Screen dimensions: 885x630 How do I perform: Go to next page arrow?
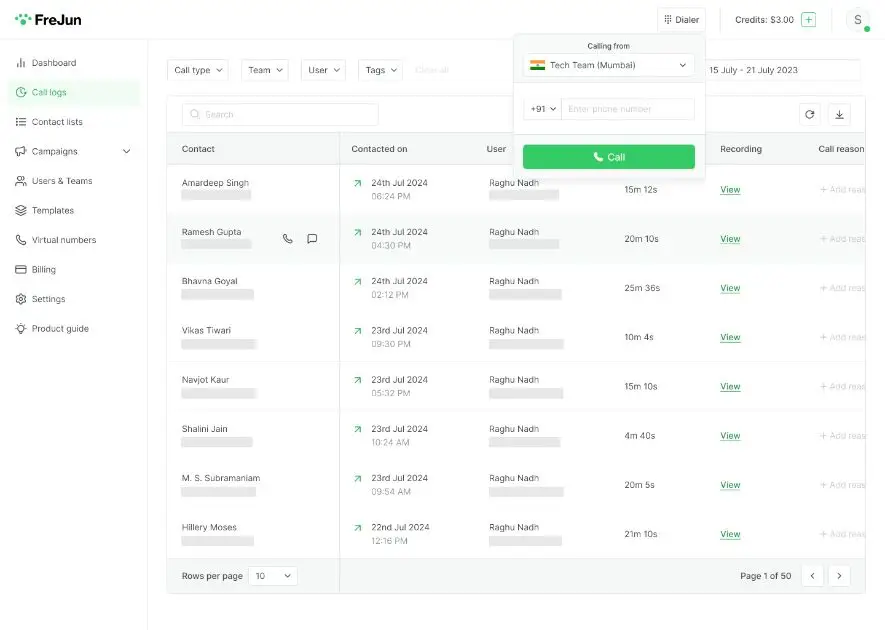click(839, 576)
